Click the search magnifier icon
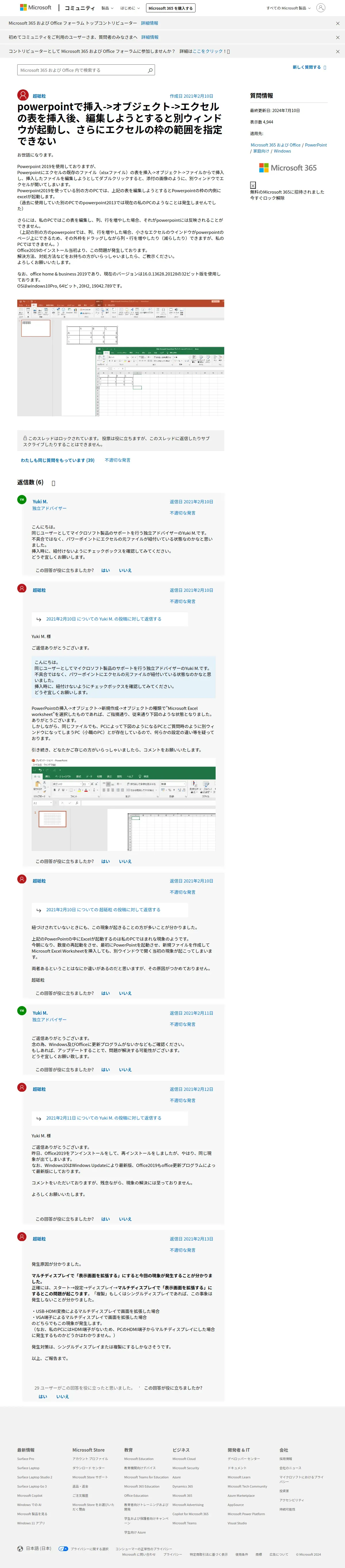Screen dimensions: 345x1568 pyautogui.click(x=150, y=70)
